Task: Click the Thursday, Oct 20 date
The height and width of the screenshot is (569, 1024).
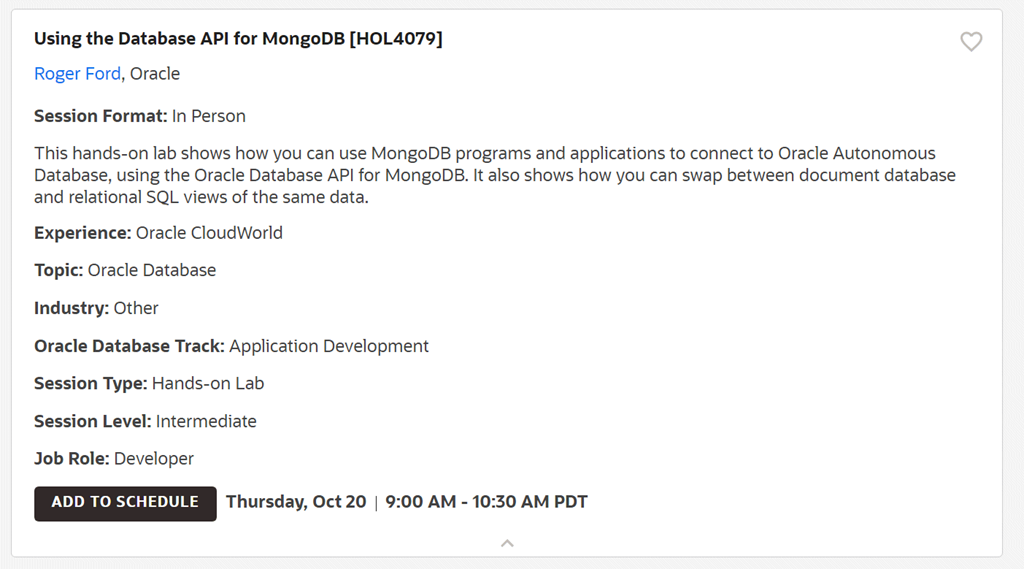Action: coord(296,502)
